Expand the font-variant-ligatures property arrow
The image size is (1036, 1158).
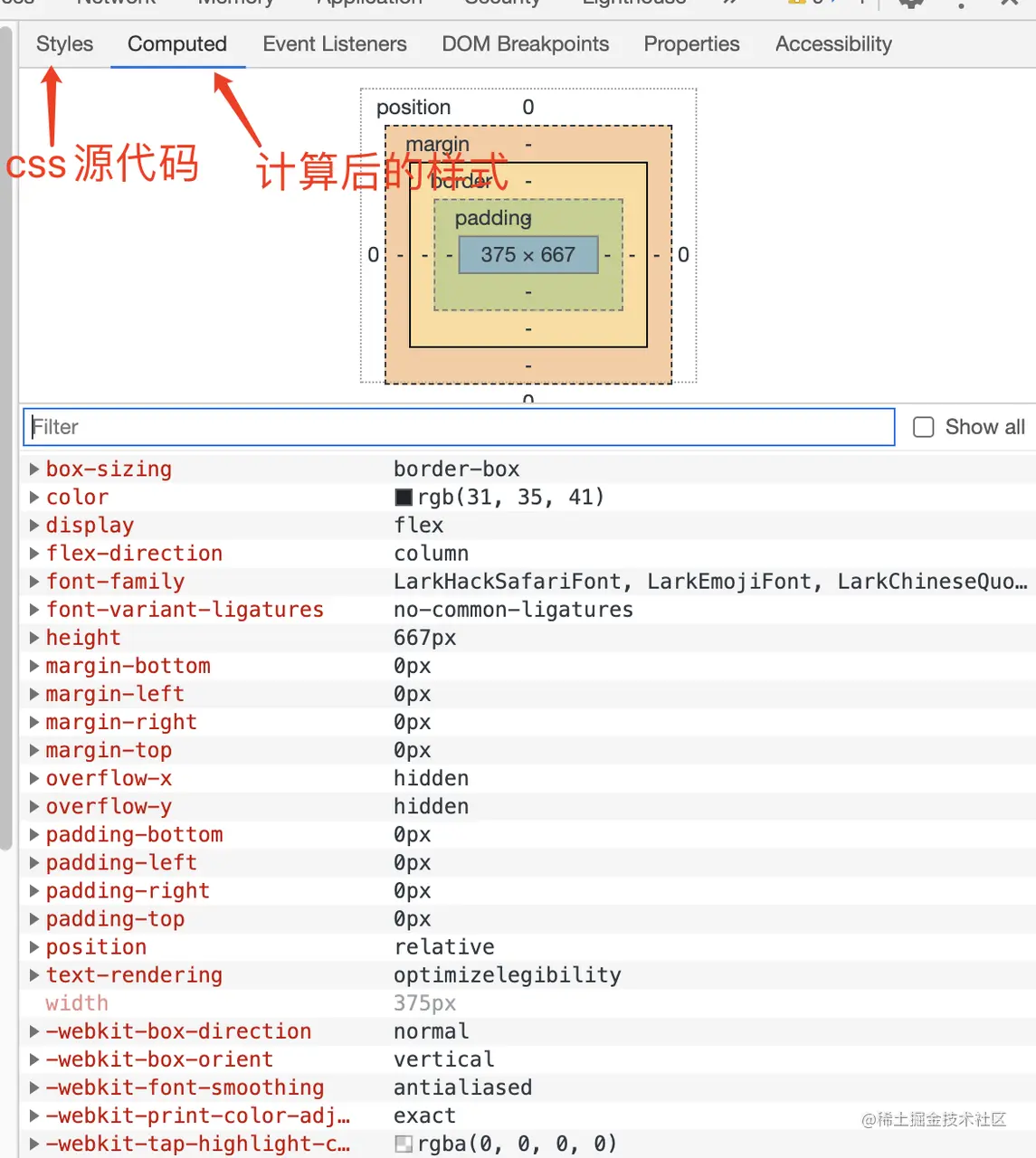click(34, 610)
